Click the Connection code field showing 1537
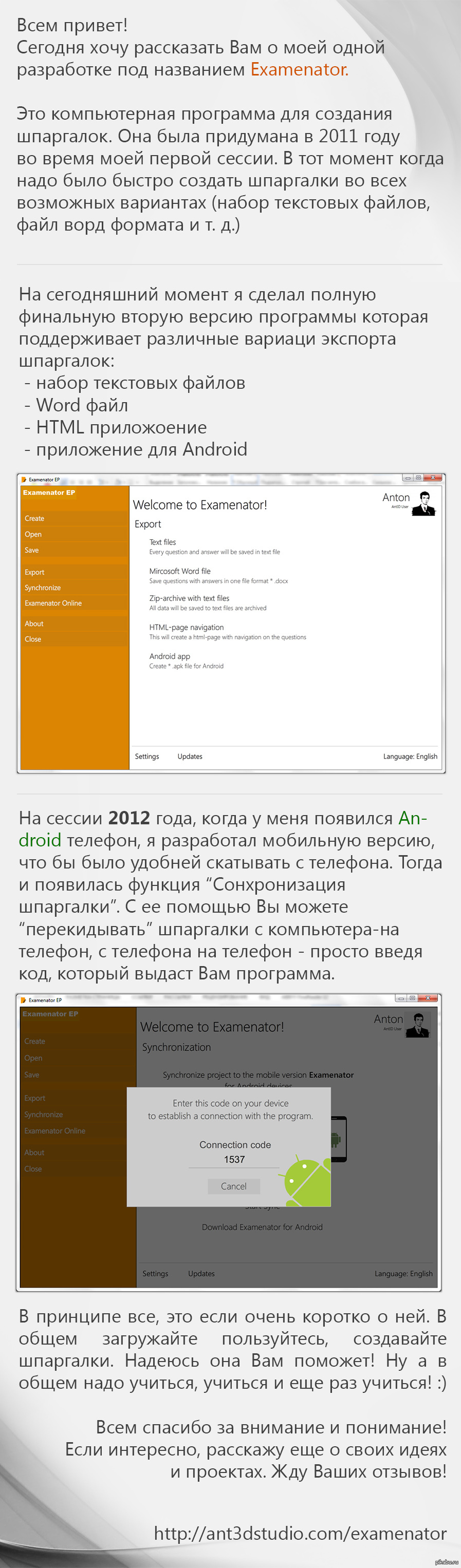The width and height of the screenshot is (461, 1568). click(234, 1160)
